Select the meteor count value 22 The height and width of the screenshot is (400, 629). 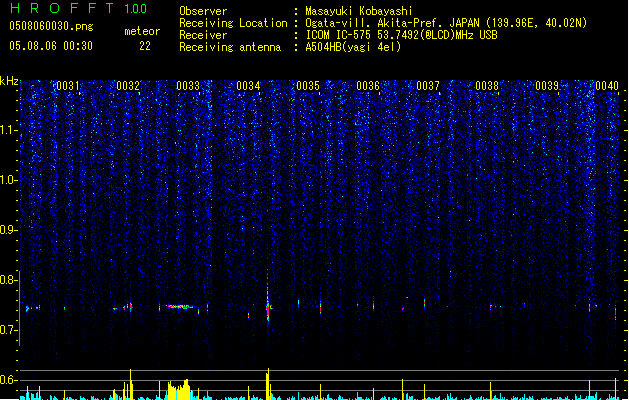[x=145, y=46]
